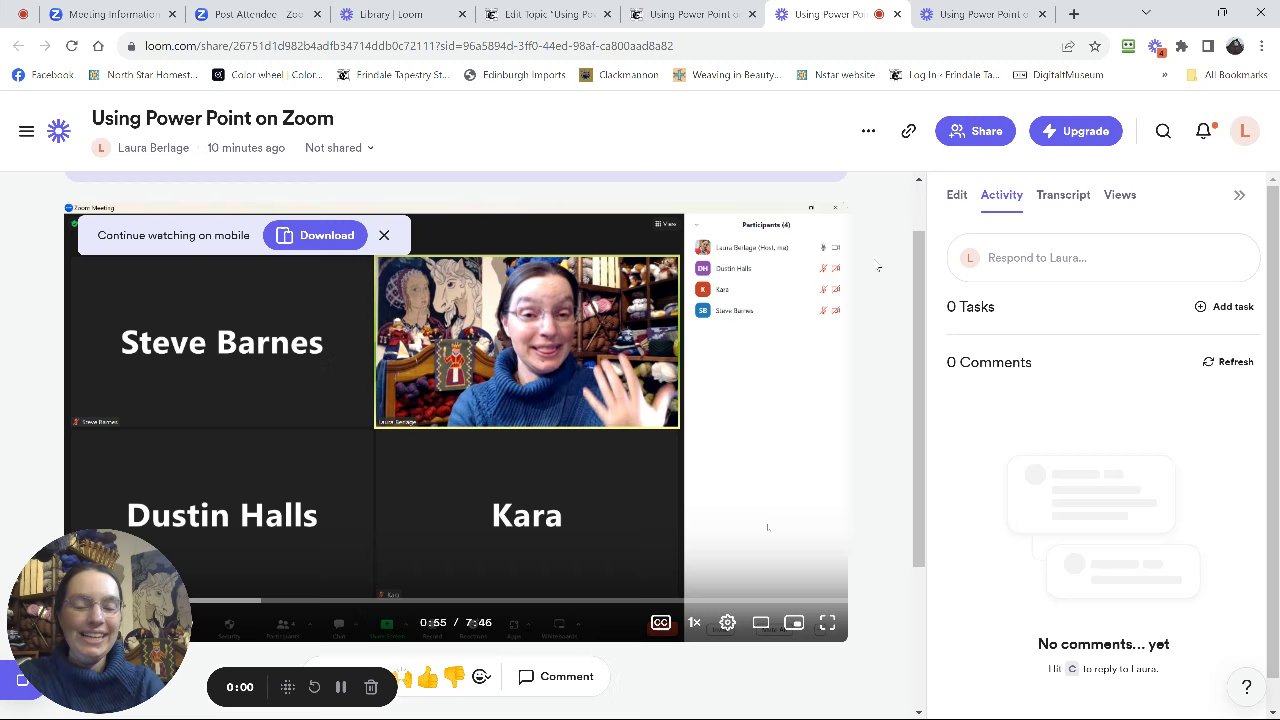Close the Post Attendee Zoom browser tab
This screenshot has height=720, width=1280.
pos(317,14)
